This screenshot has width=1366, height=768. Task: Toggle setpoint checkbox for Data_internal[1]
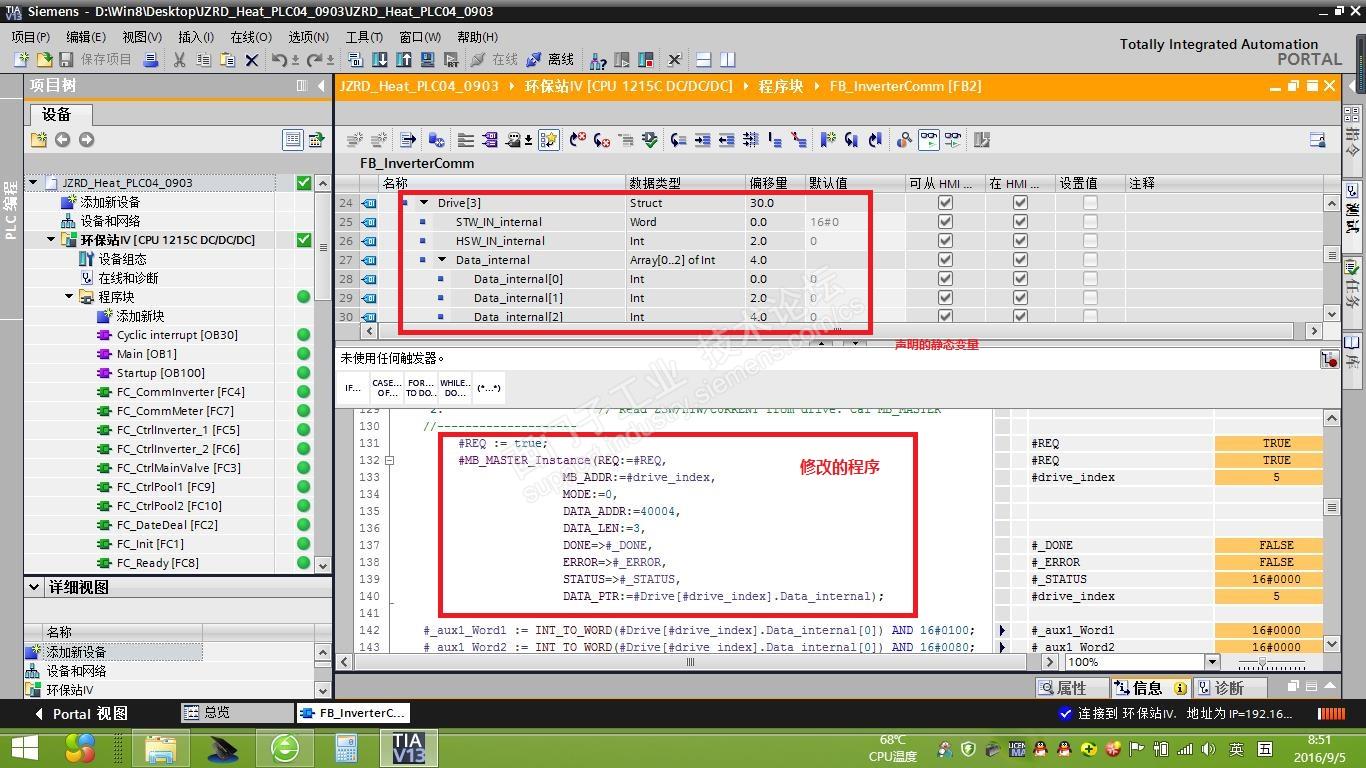pos(1090,298)
